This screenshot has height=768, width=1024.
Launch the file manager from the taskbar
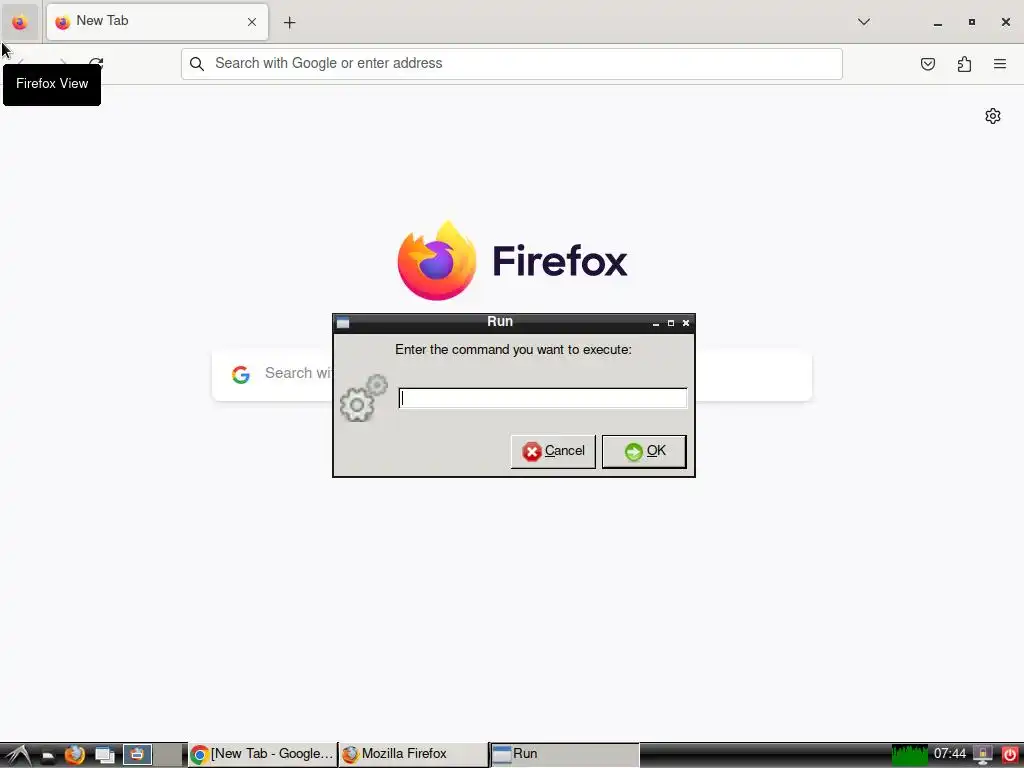(48, 756)
